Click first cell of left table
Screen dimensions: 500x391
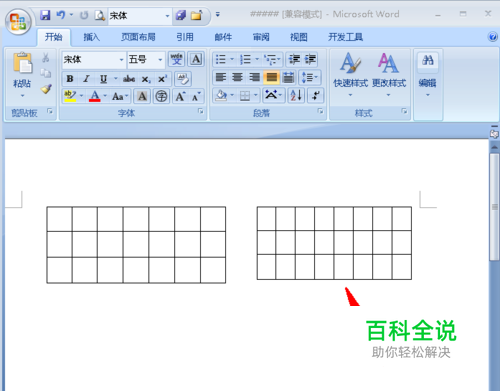pyautogui.click(x=59, y=219)
